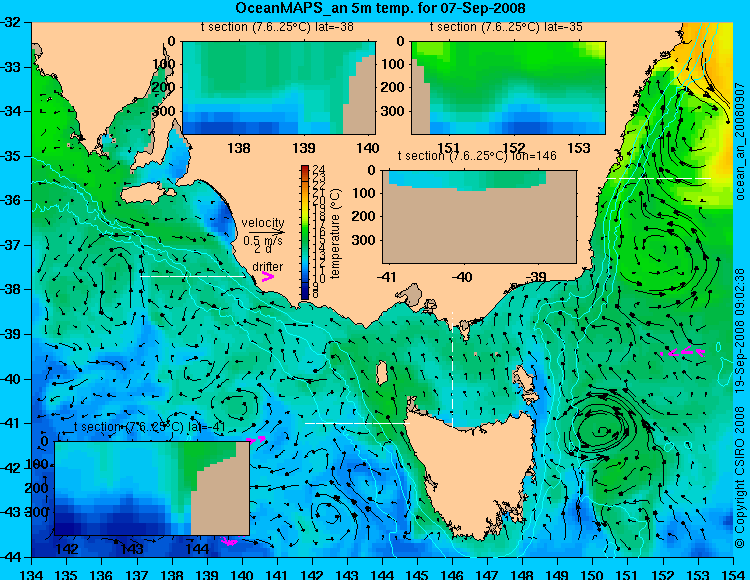Click the '-44' latitude axis label
The width and height of the screenshot is (750, 580).
click(x=11, y=557)
